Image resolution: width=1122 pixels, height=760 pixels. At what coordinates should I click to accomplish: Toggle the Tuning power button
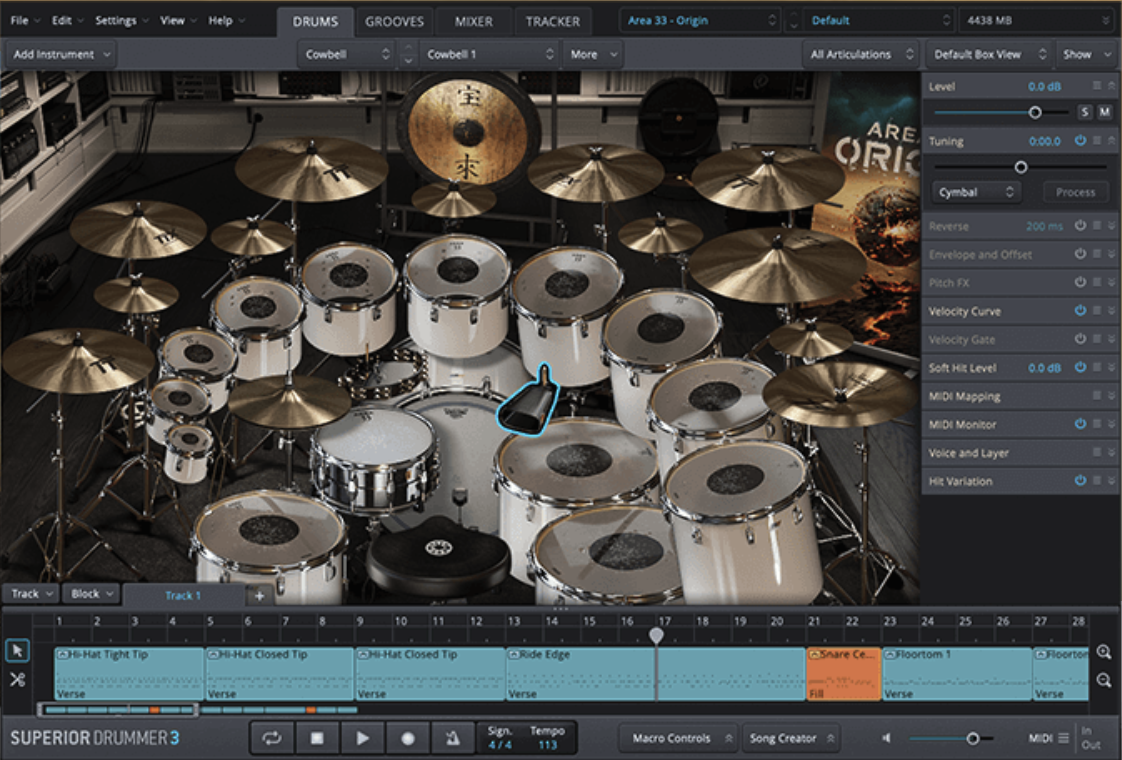(x=1080, y=141)
